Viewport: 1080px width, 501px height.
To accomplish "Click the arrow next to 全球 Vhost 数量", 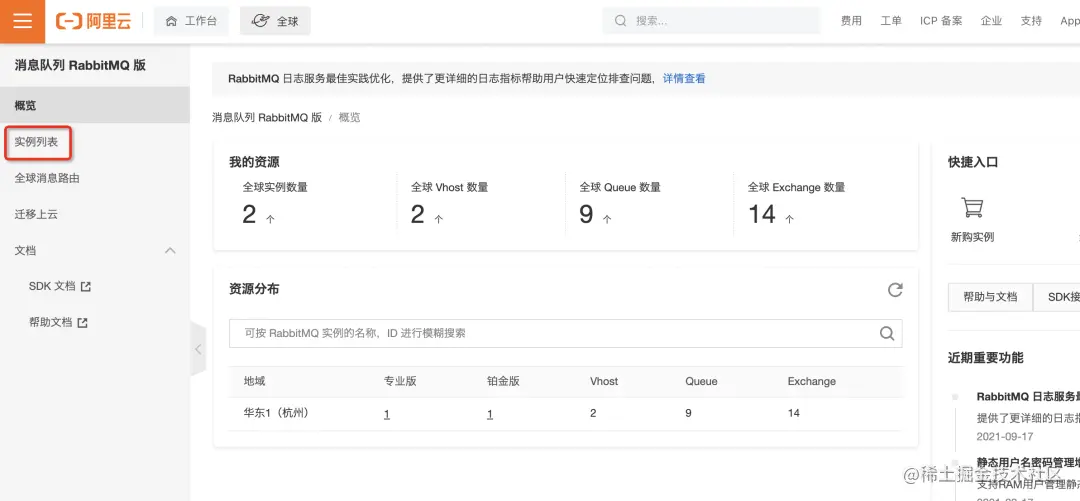I will (439, 219).
